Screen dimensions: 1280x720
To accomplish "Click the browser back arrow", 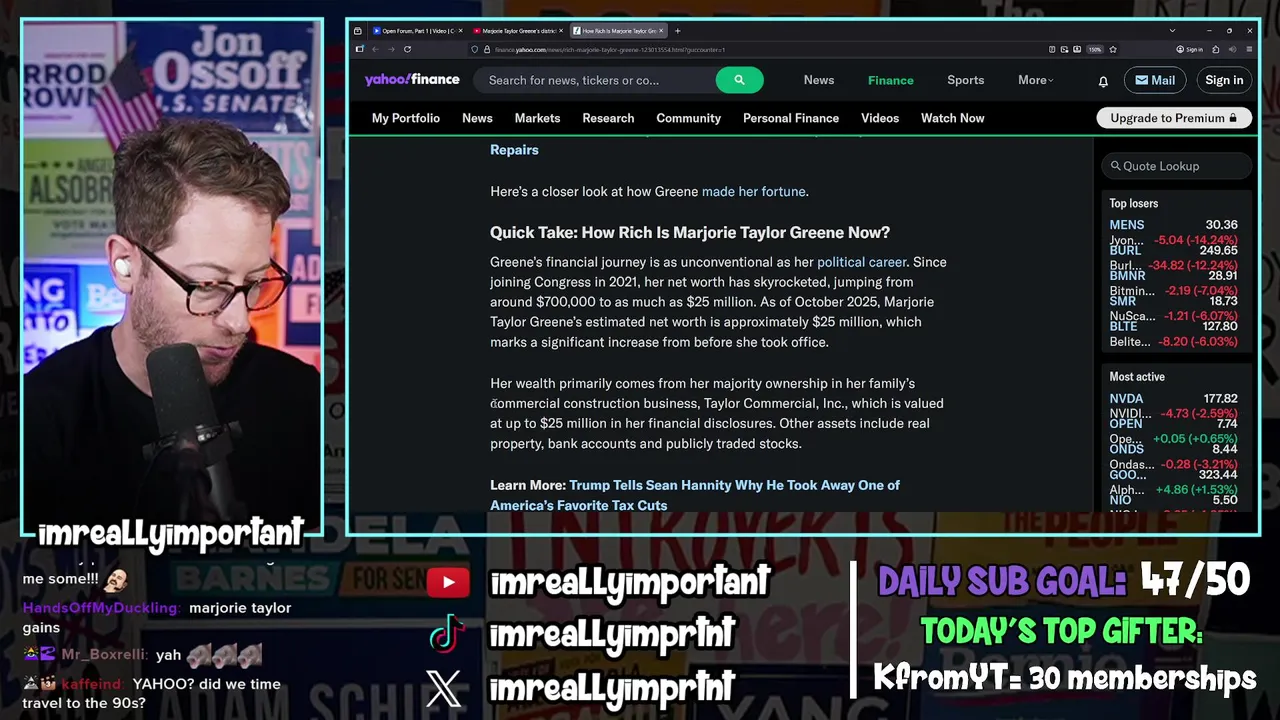I will pyautogui.click(x=375, y=49).
